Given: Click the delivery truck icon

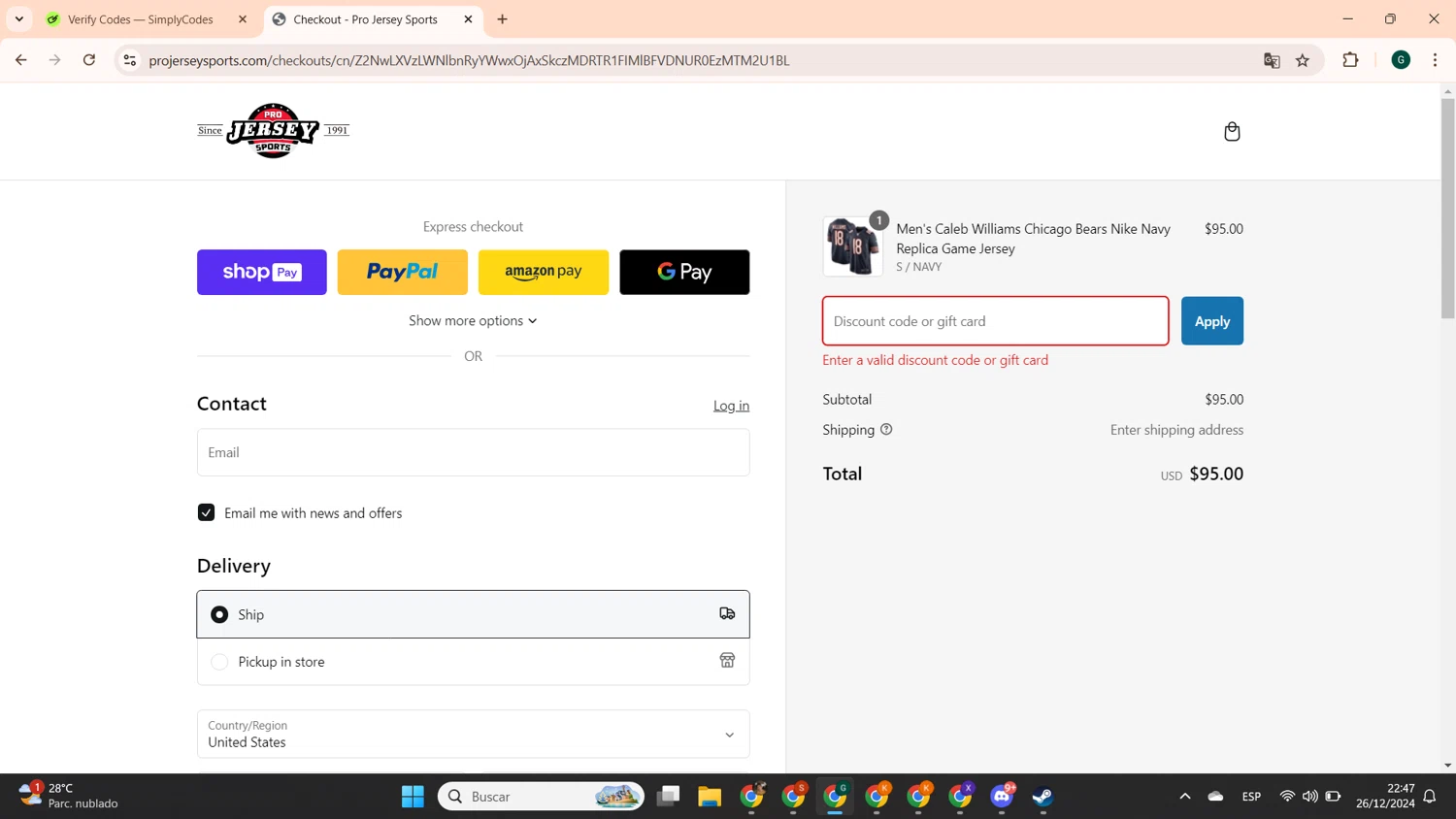Looking at the screenshot, I should click(727, 613).
